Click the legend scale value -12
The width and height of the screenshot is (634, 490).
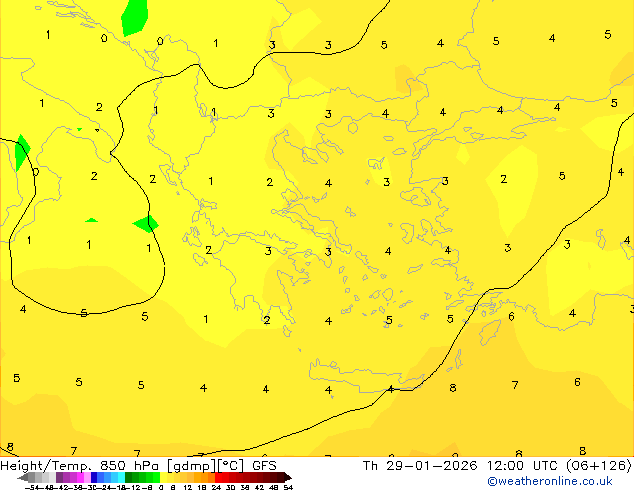(x=135, y=487)
